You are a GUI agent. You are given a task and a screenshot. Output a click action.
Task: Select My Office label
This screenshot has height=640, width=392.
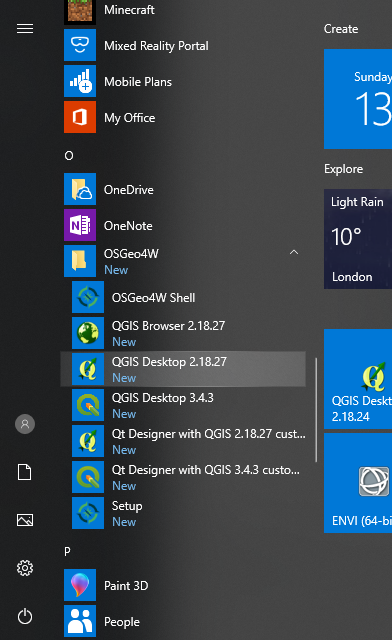(x=129, y=118)
